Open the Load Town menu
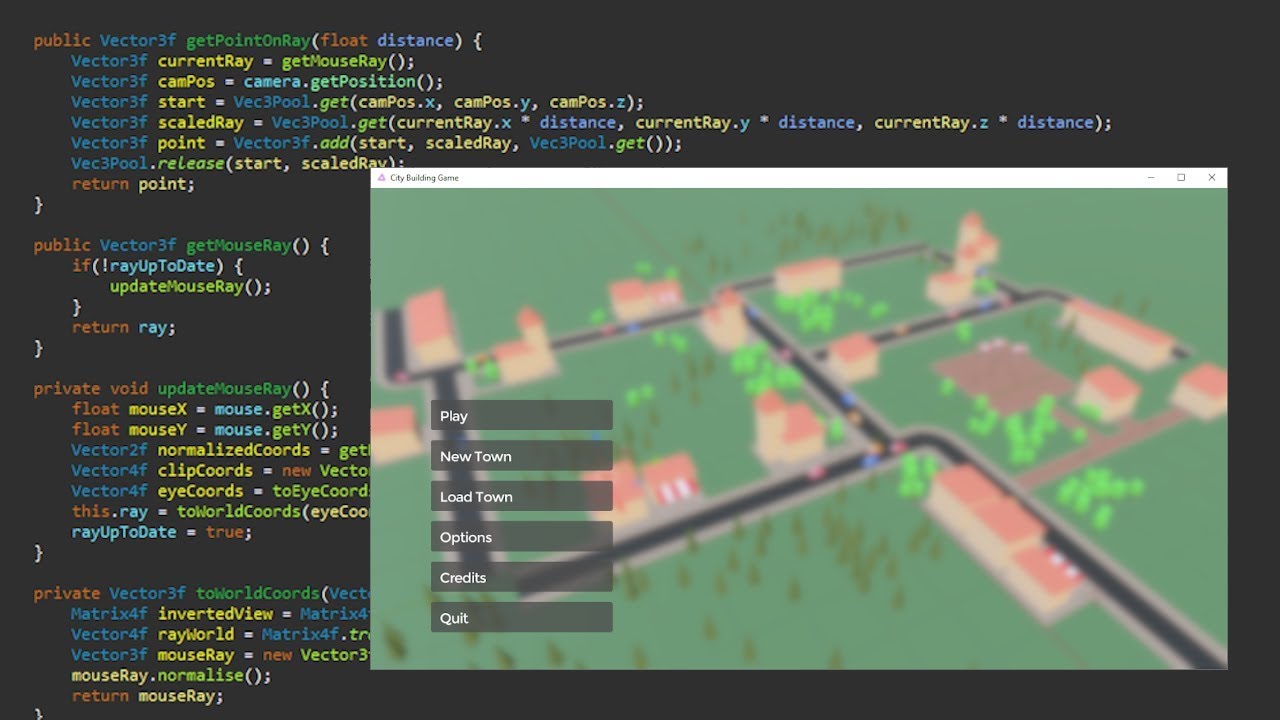Viewport: 1280px width, 720px height. click(521, 497)
